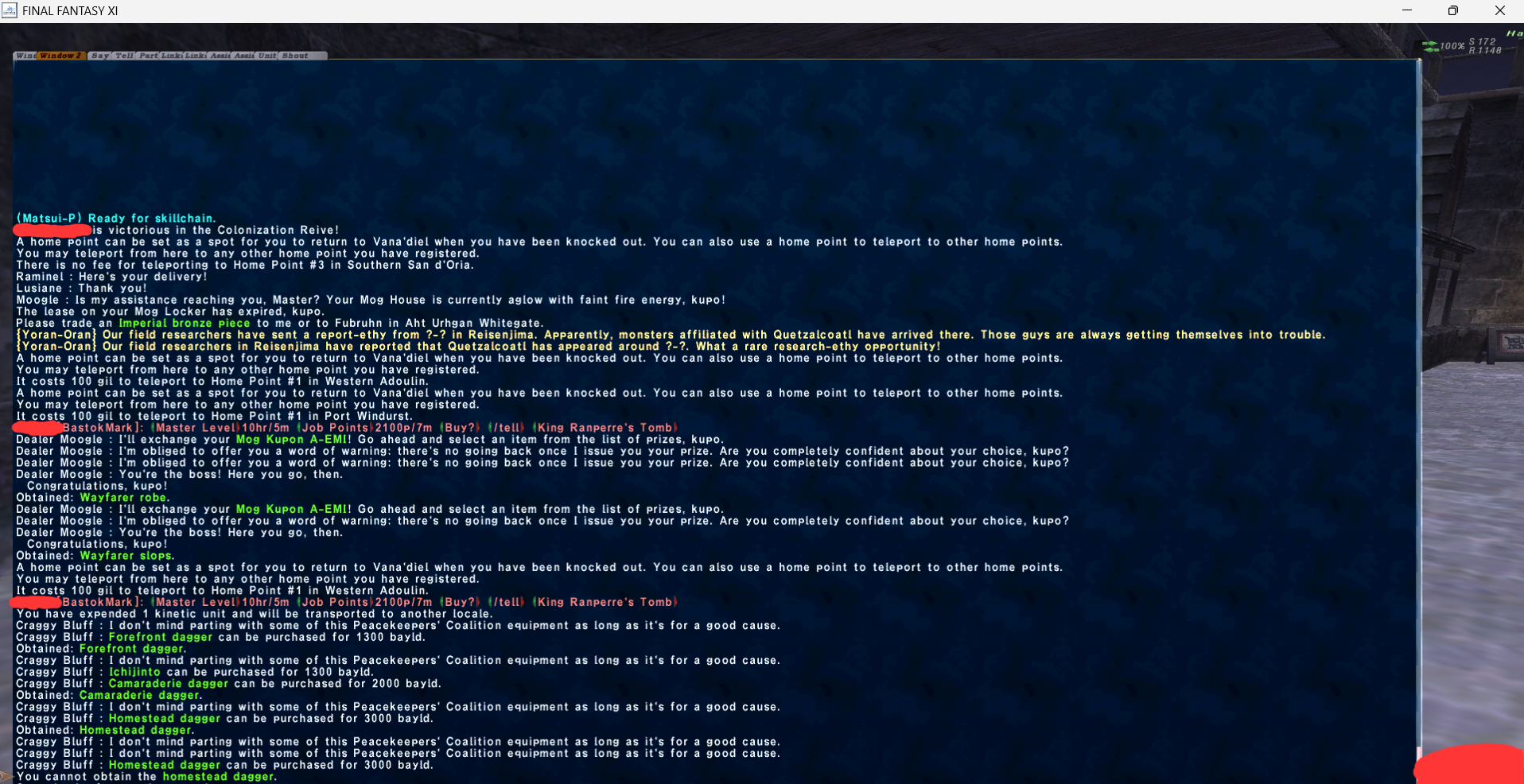Screen dimensions: 1524x784
Task: Click the green network connection arrows icon
Action: (1430, 46)
